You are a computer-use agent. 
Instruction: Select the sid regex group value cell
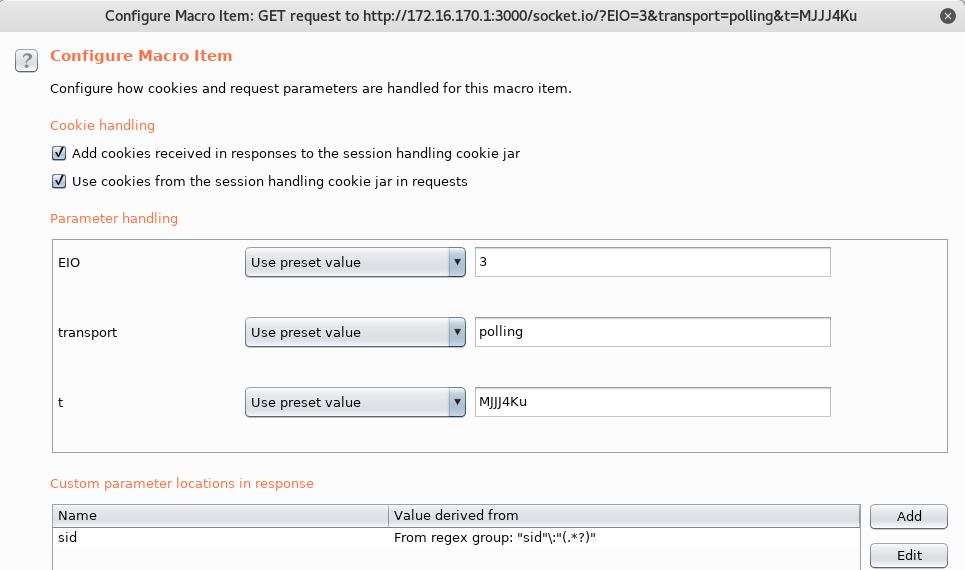point(624,537)
